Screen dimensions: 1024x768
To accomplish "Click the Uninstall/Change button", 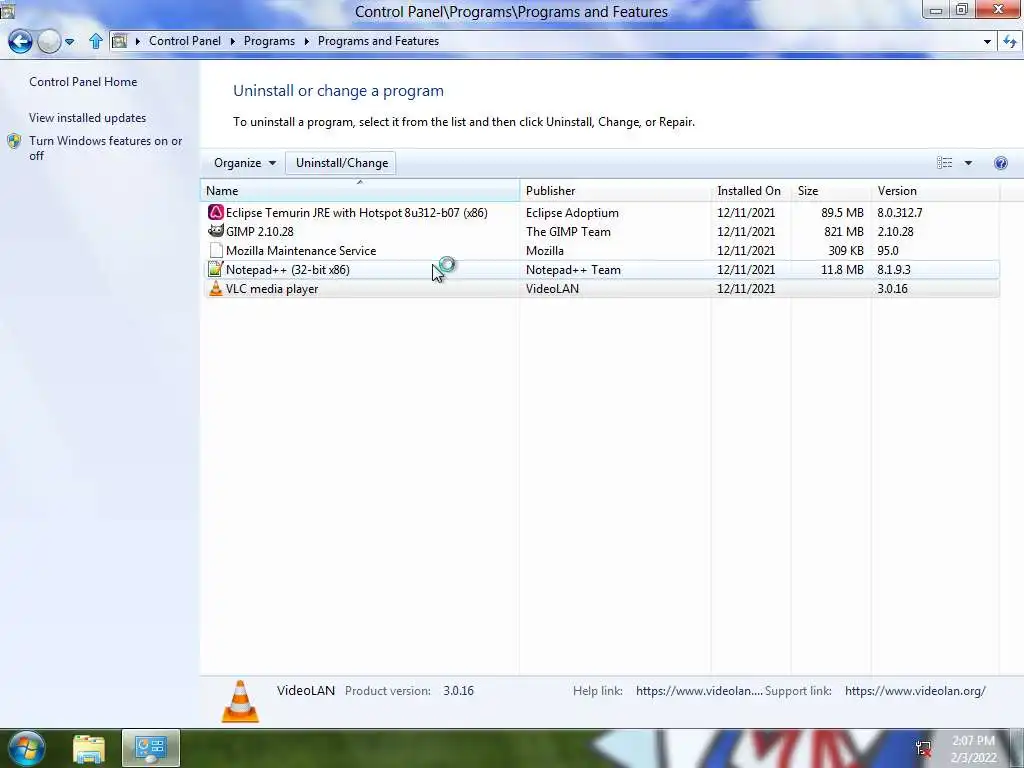I will pos(341,163).
